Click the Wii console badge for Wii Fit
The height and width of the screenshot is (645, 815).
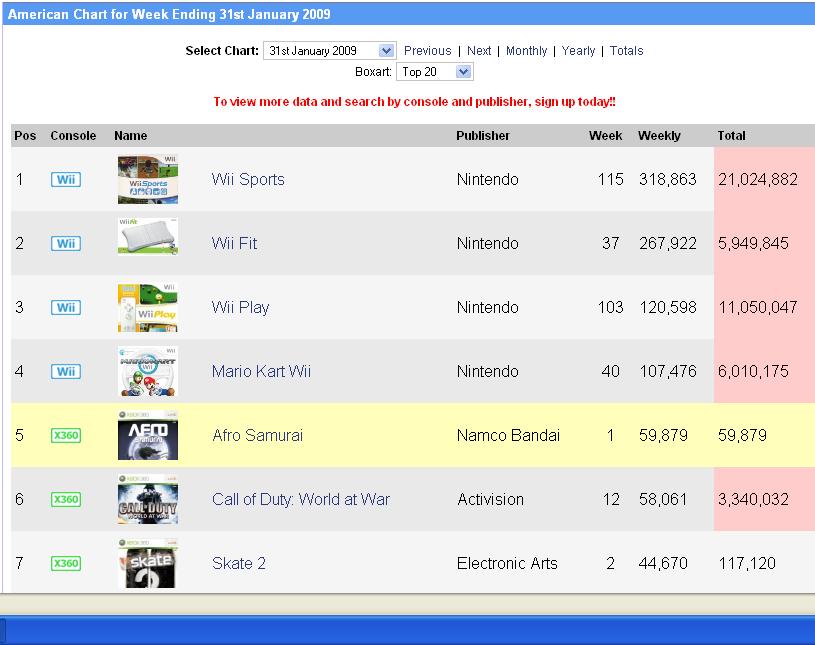point(66,243)
